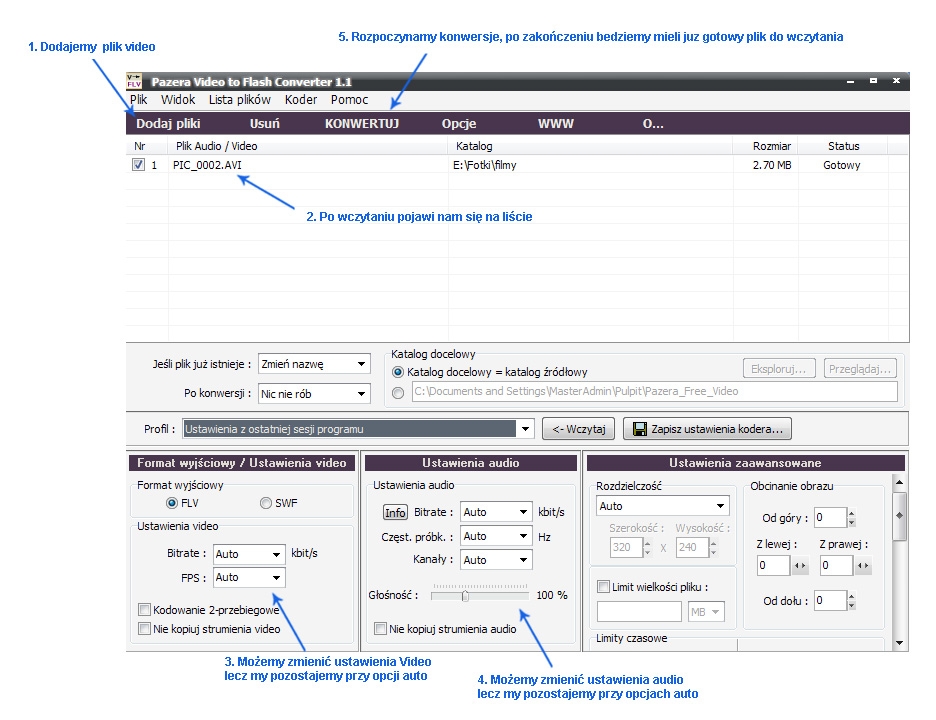Maximize the Pazera converter window

pyautogui.click(x=873, y=81)
